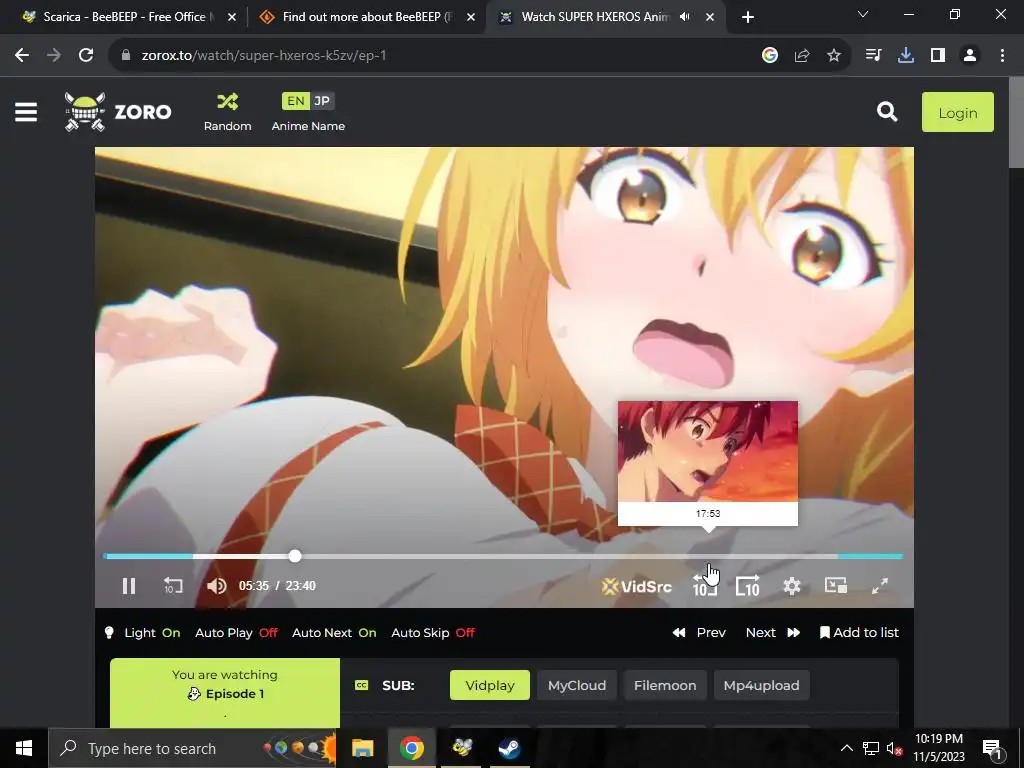Viewport: 1024px width, 768px height.
Task: Select the Vidplay server
Action: [490, 685]
